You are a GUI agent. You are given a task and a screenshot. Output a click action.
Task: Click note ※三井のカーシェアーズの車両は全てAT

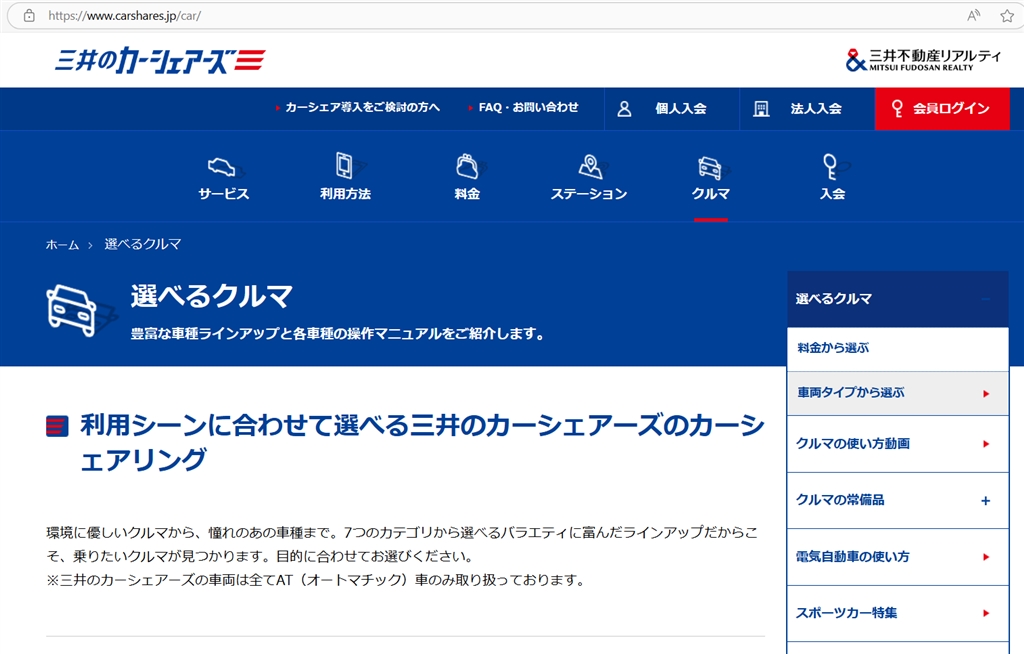(x=317, y=580)
